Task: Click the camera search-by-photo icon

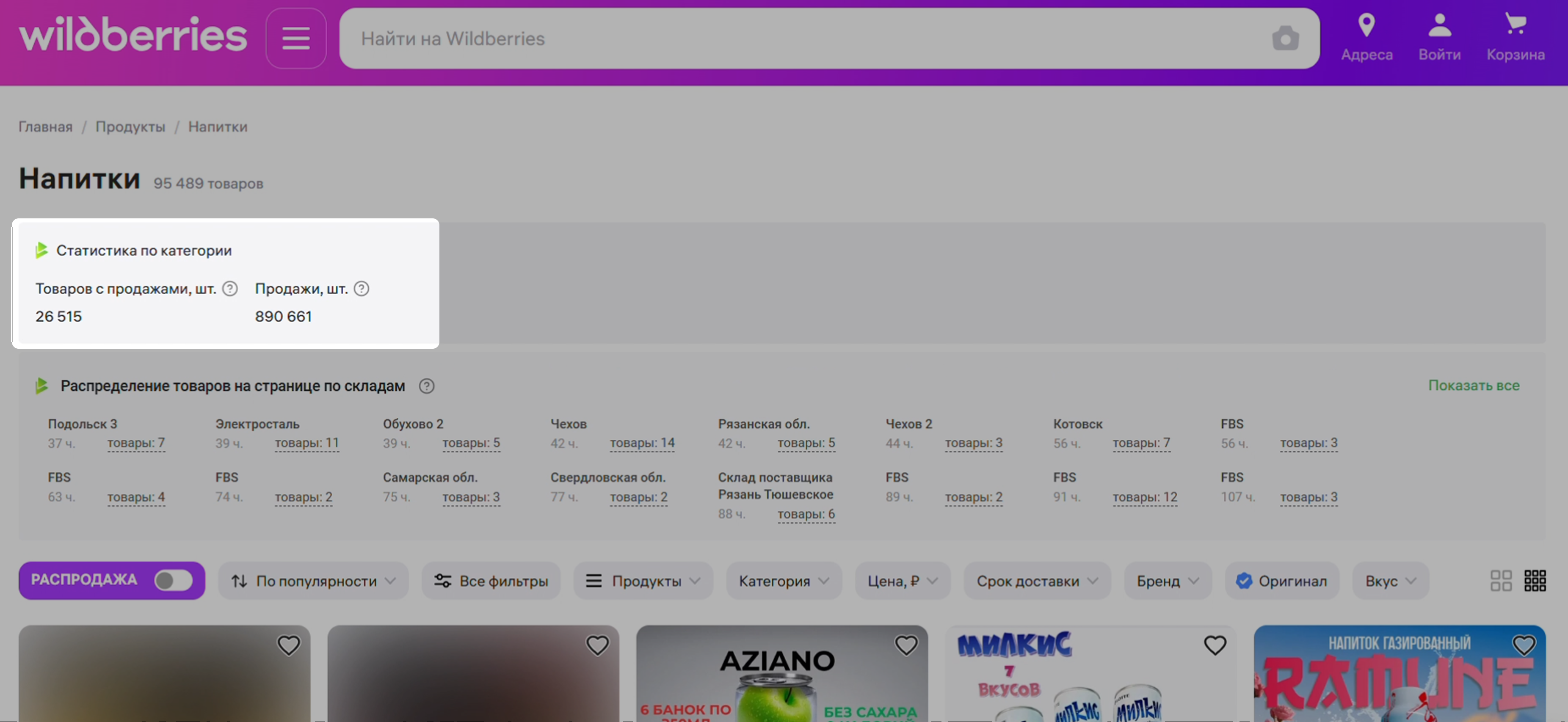Action: pos(1285,39)
